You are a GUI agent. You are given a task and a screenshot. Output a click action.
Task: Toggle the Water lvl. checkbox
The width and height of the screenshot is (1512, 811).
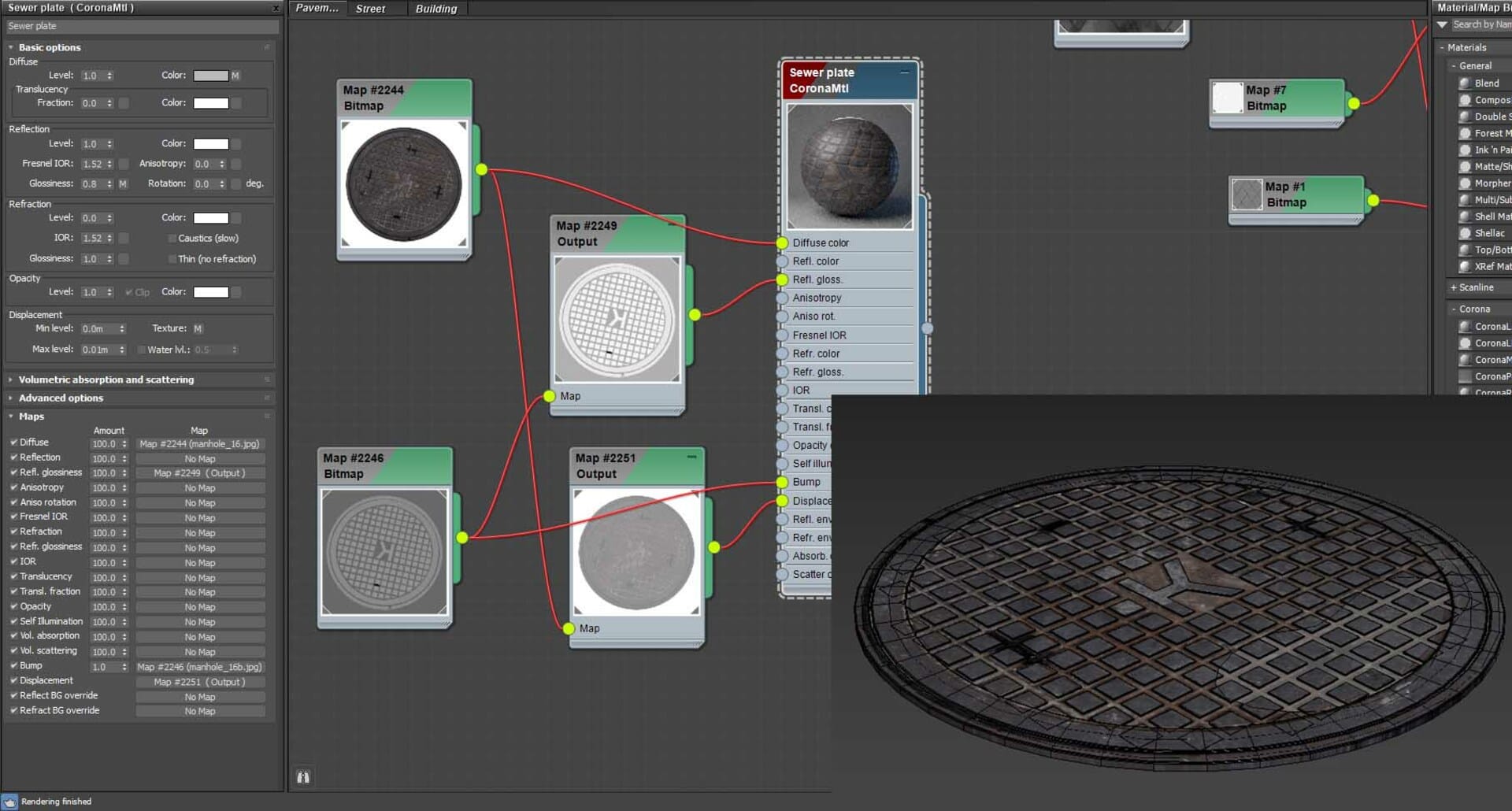[x=141, y=350]
